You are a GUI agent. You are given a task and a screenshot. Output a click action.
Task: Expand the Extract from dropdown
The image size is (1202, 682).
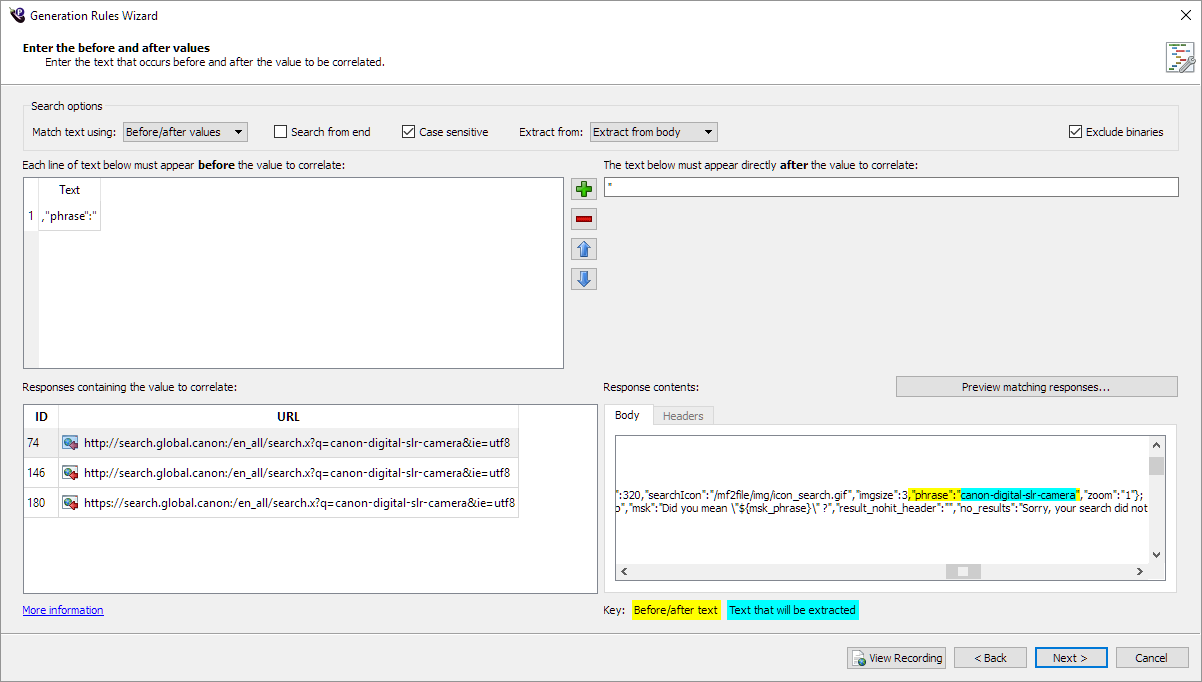[653, 132]
